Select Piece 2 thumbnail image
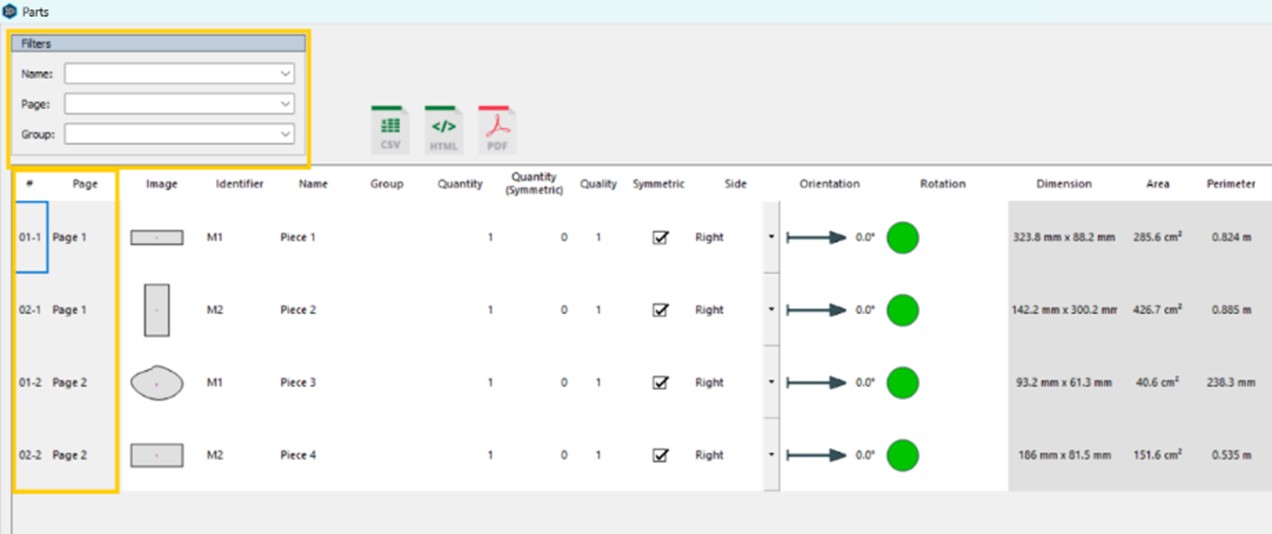Viewport: 1272px width, 534px height. 157,310
